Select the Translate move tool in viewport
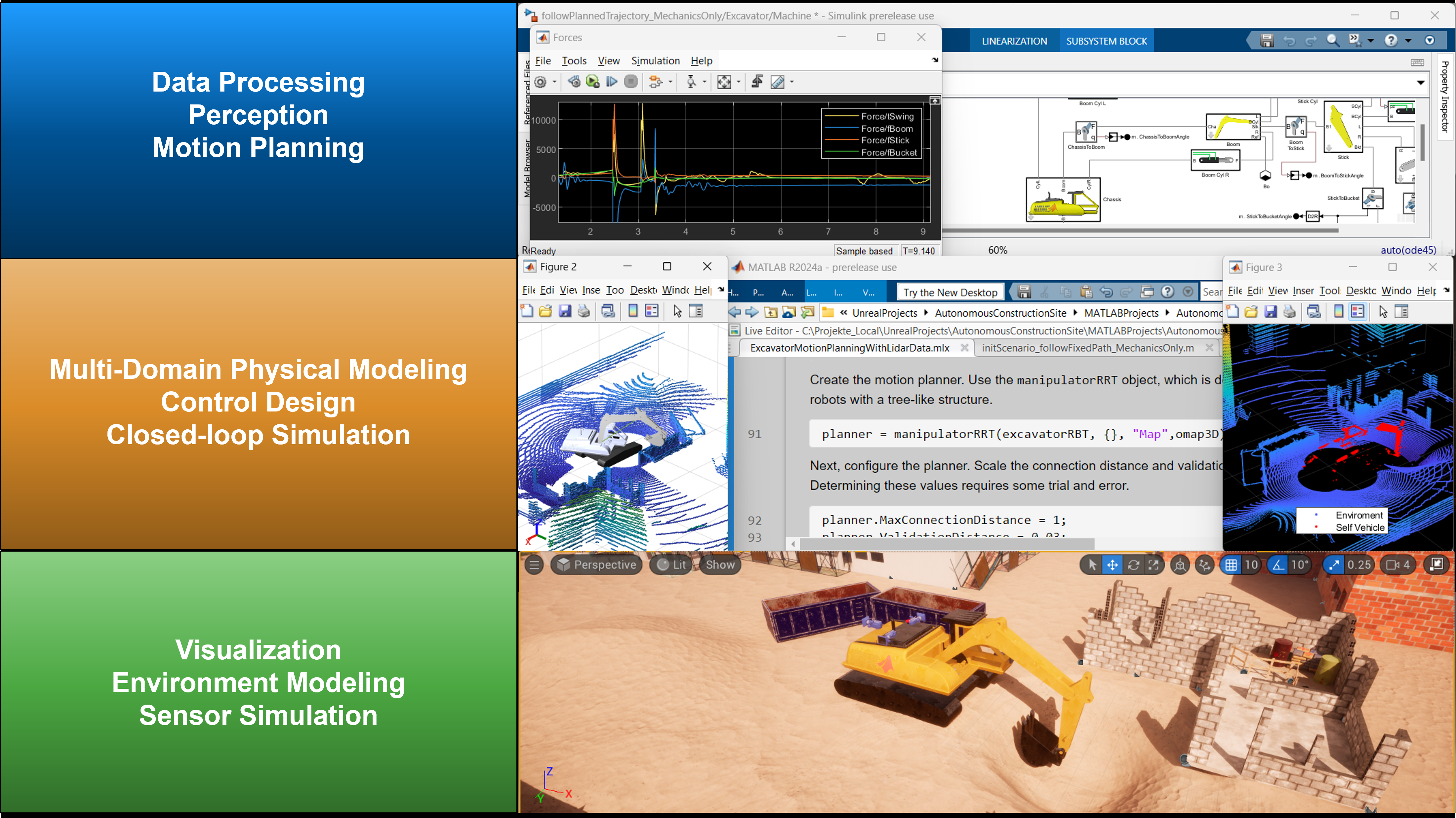Screen dimensions: 1456x818 pyautogui.click(x=1112, y=565)
